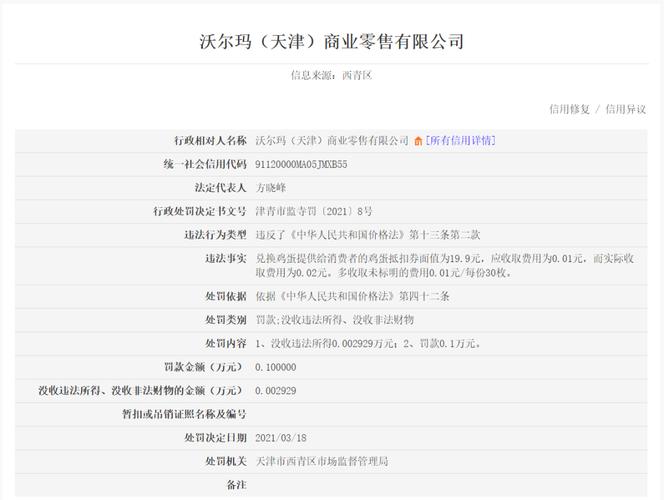Open the 信用修复 link
The height and width of the screenshot is (500, 664).
[x=569, y=109]
